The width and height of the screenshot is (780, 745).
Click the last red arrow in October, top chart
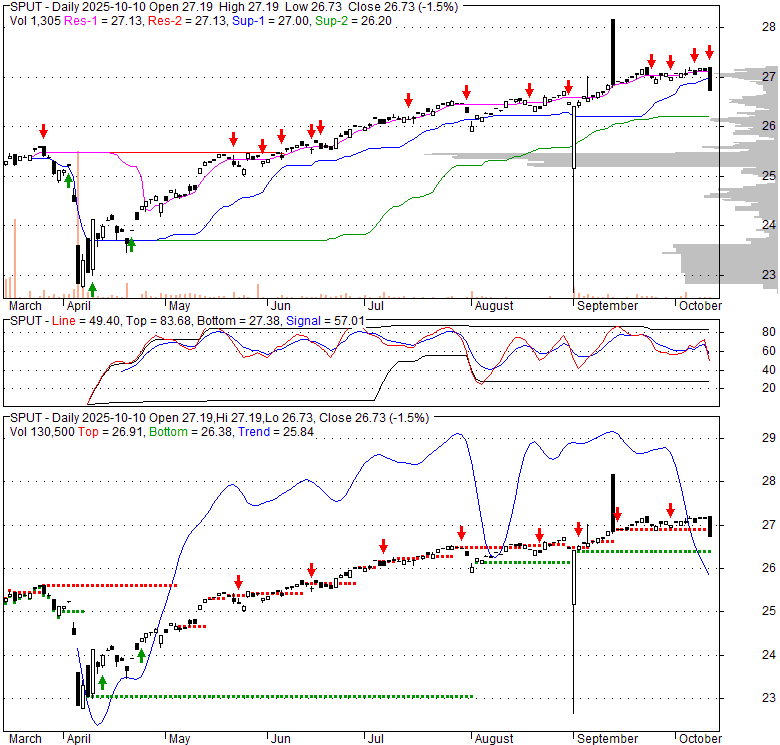(709, 52)
